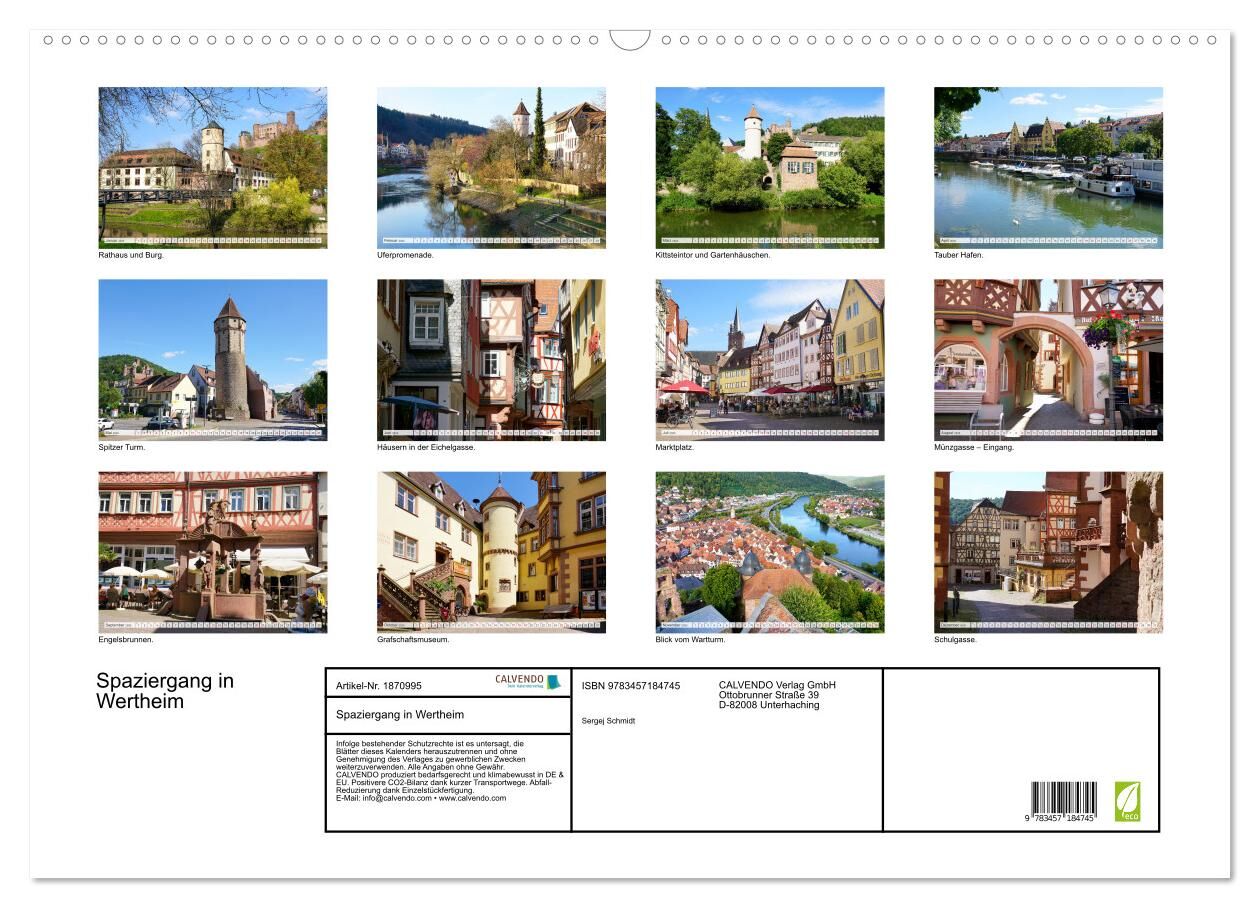Click the green eco leaf icon

(1127, 801)
